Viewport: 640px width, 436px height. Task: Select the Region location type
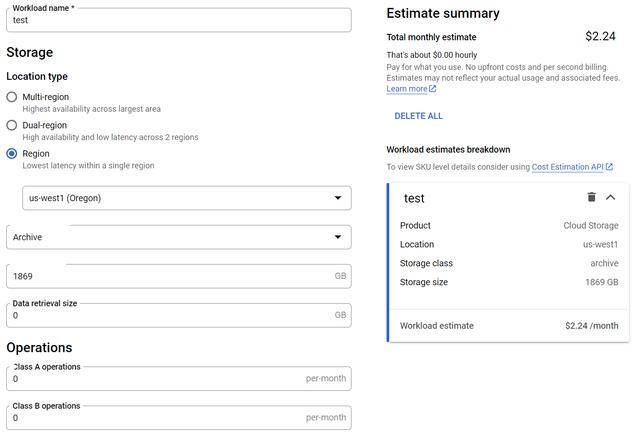[x=12, y=153]
